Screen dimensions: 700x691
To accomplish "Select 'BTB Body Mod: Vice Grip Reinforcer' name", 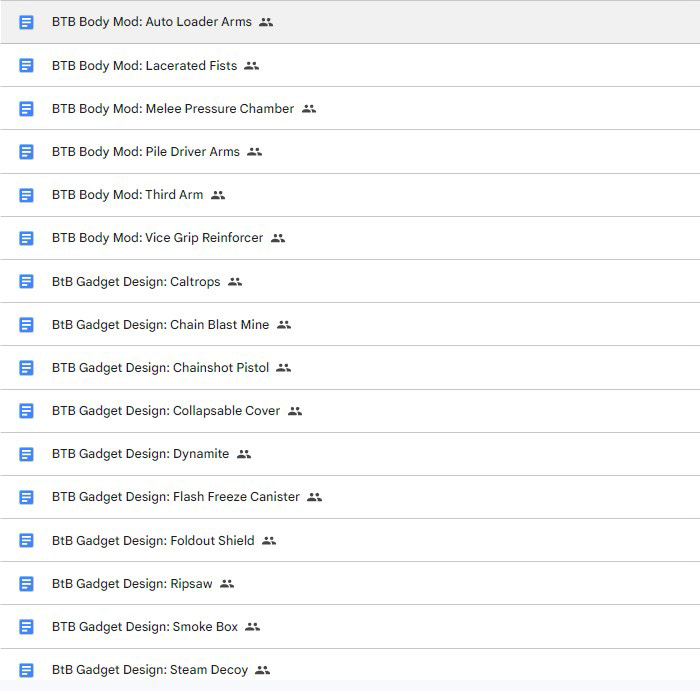I will (x=158, y=238).
